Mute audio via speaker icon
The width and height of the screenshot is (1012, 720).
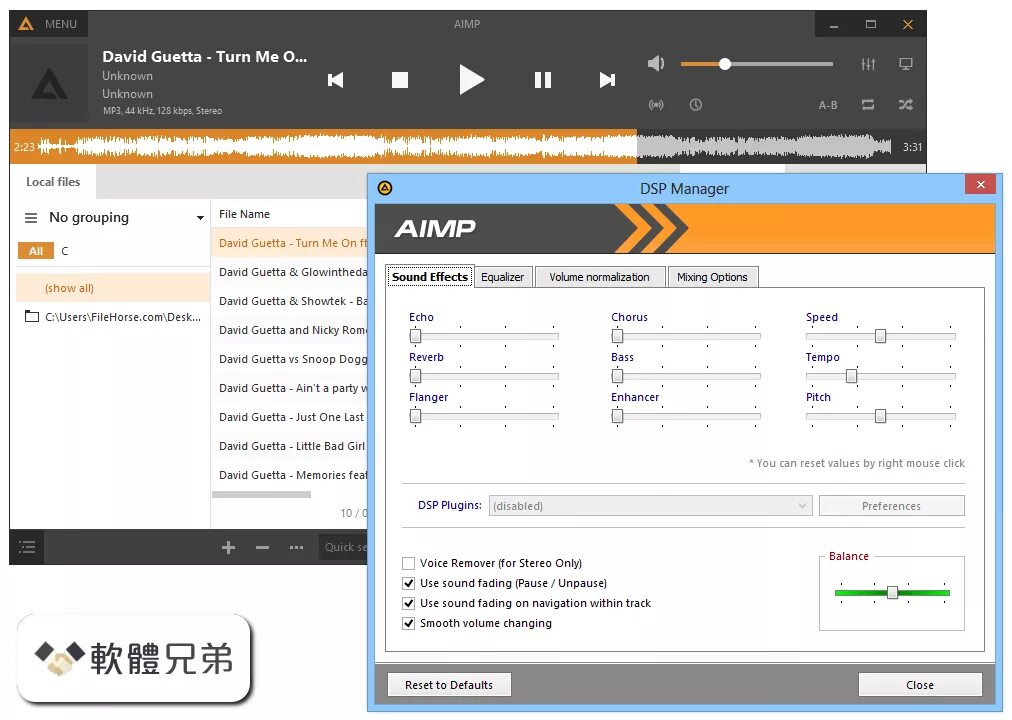click(656, 63)
